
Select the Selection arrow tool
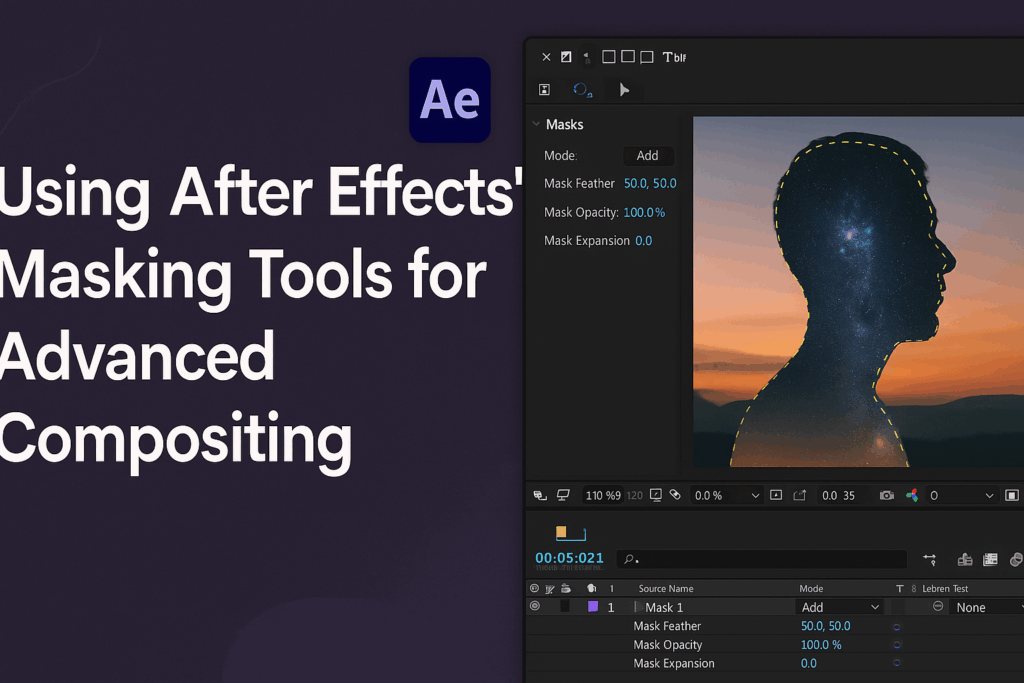click(x=624, y=89)
